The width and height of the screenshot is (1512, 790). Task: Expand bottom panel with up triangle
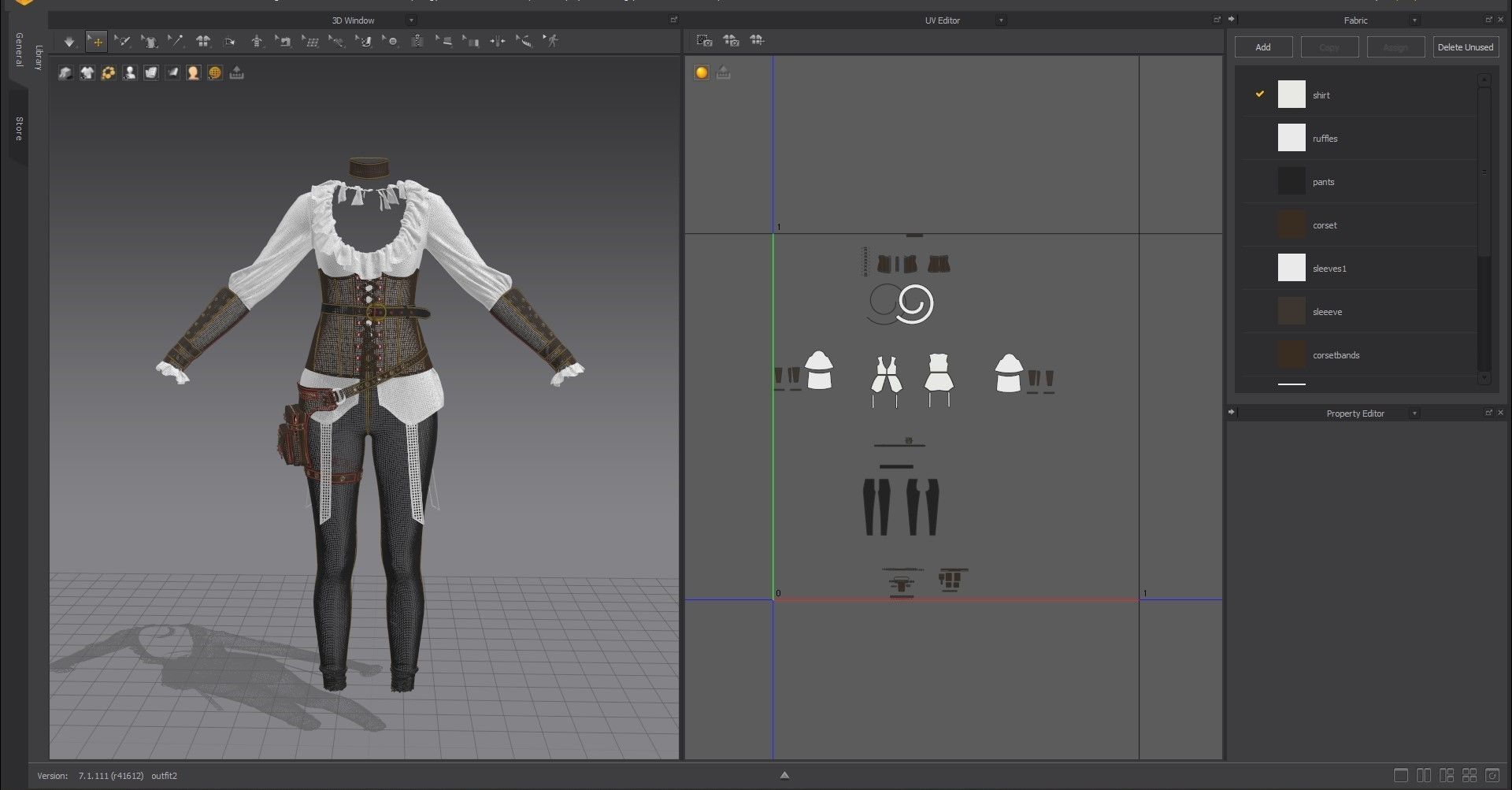(x=784, y=775)
